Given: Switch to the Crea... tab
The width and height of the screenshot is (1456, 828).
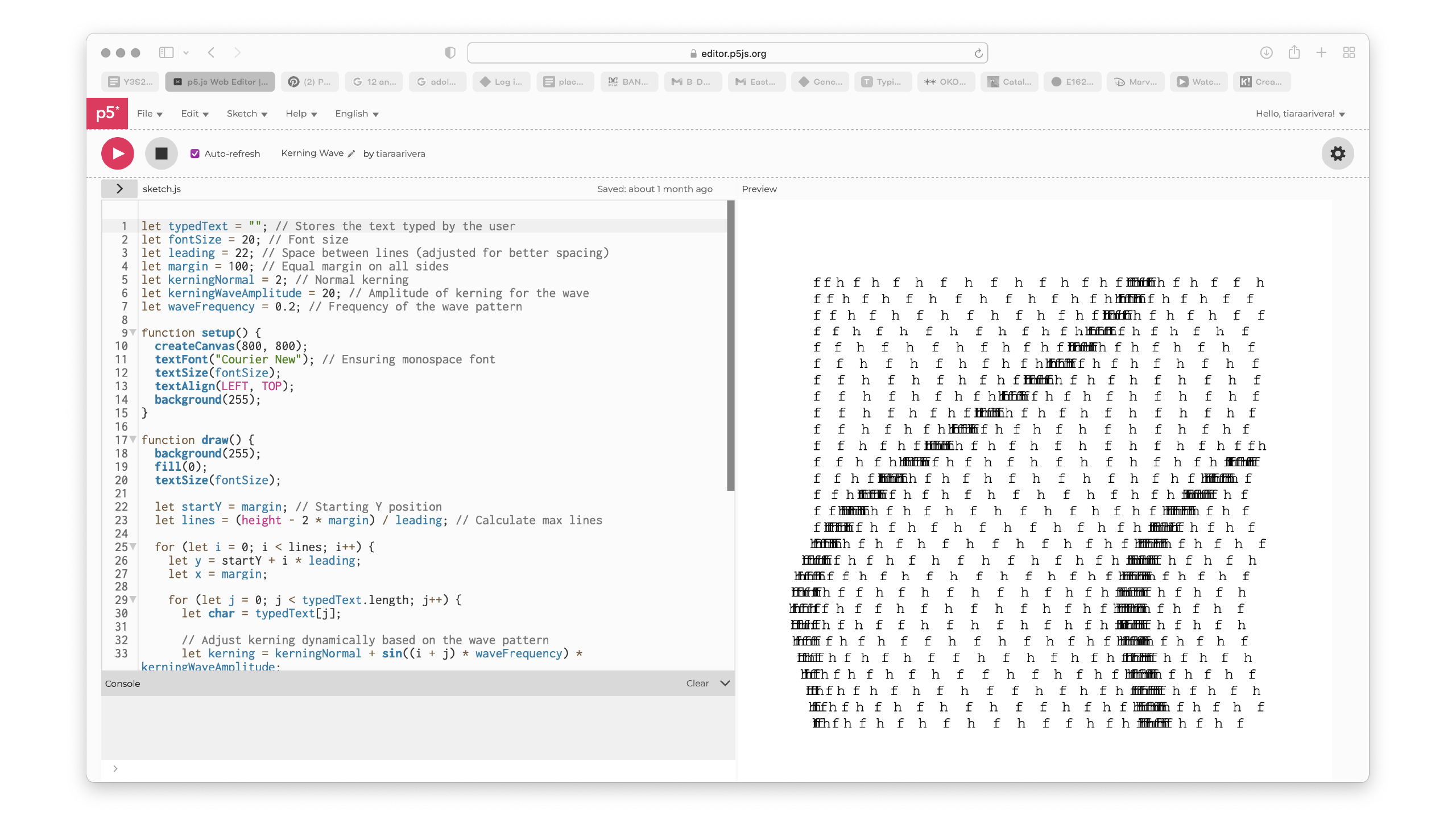Looking at the screenshot, I should coord(1262,82).
